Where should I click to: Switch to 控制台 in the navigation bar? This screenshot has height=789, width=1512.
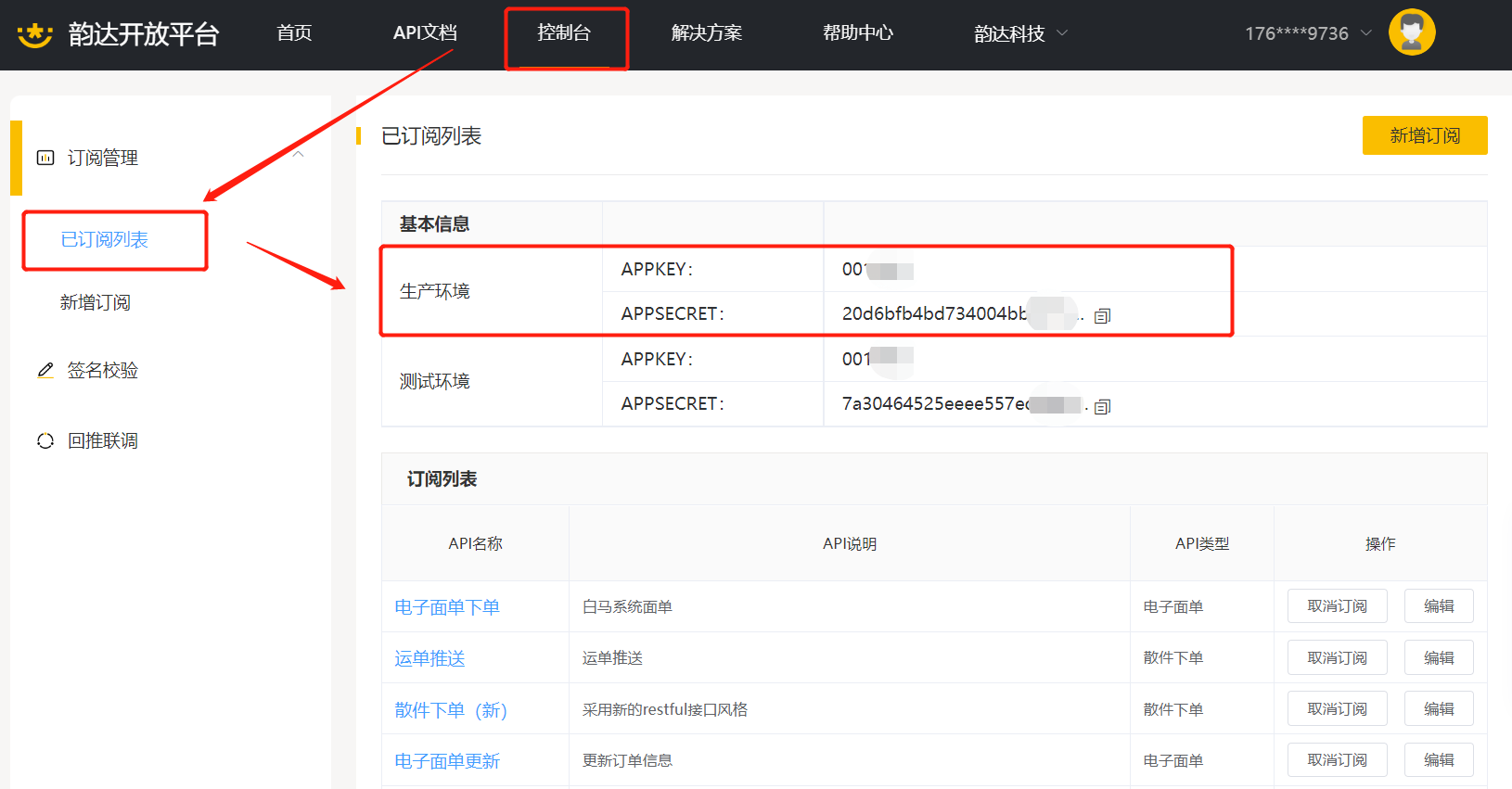coord(564,32)
